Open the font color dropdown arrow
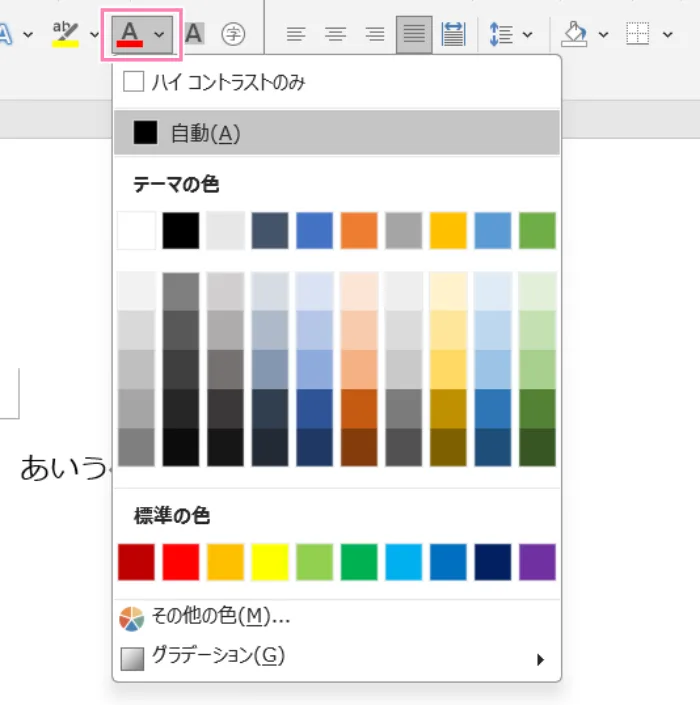 pos(160,34)
